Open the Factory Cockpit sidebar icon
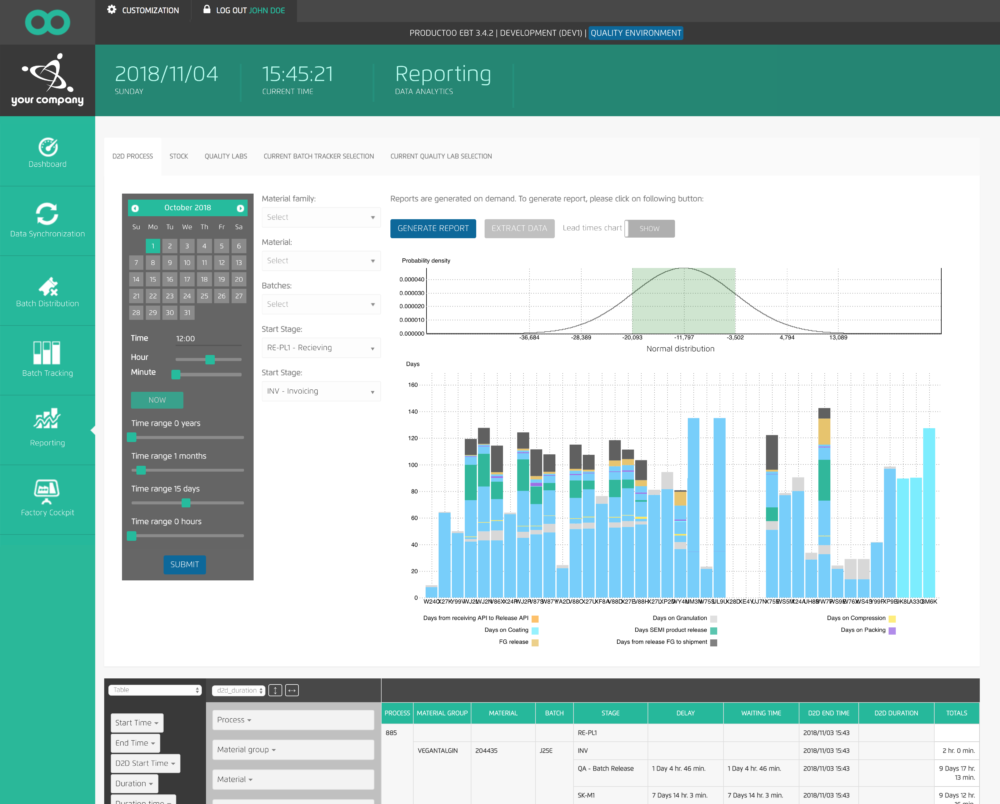Screen dimensions: 1000x804 pos(47,491)
